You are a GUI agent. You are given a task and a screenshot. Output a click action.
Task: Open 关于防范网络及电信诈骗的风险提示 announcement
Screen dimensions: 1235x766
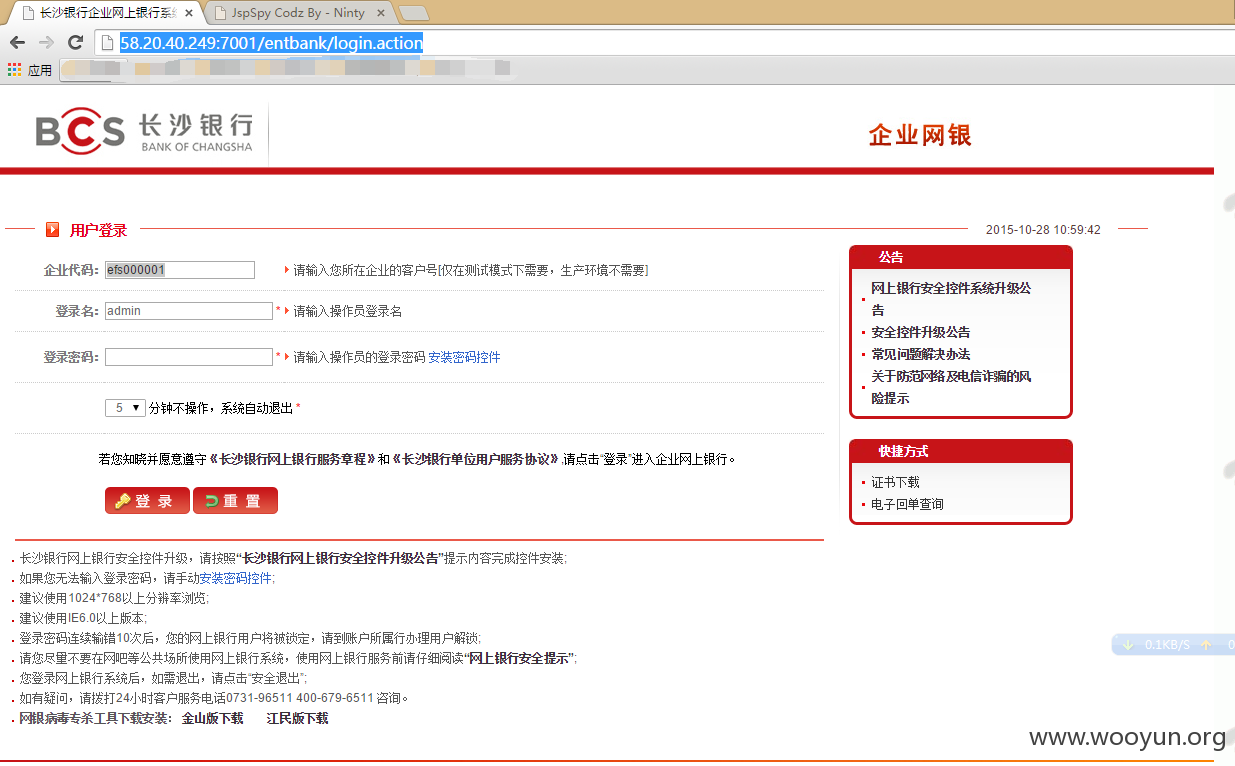(950, 387)
